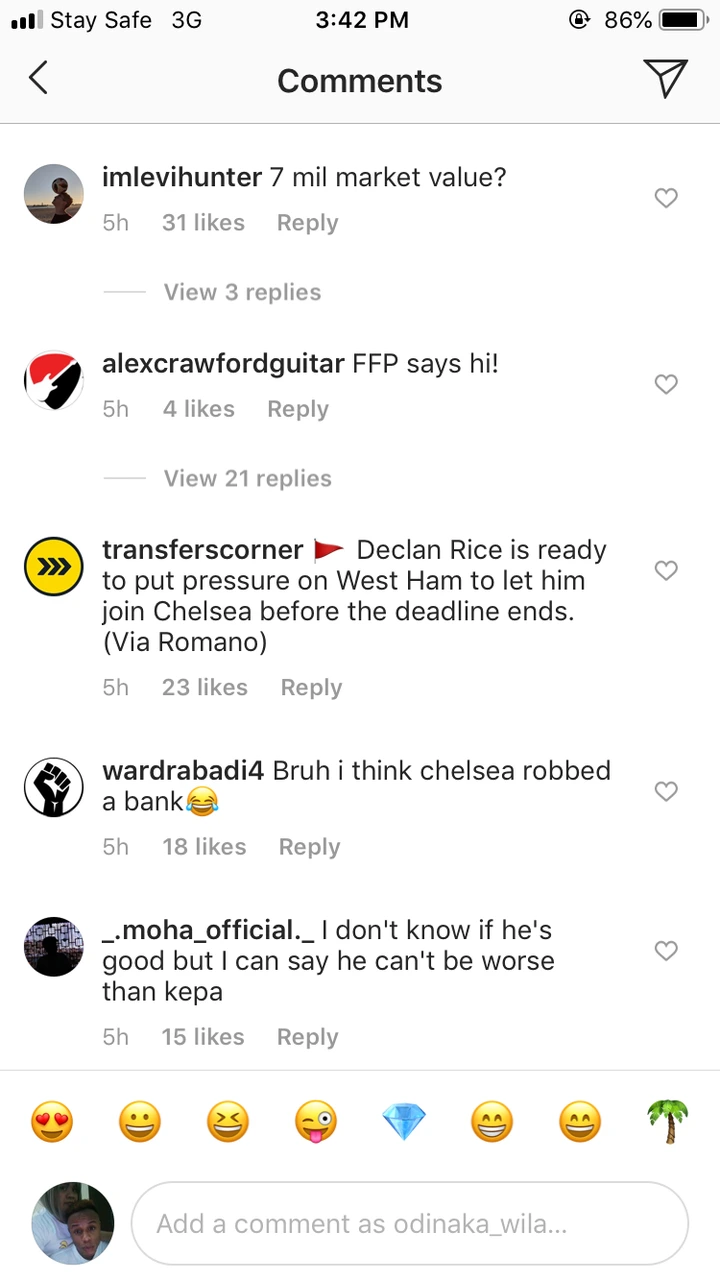Tap the back arrow in Comments header

tap(38, 78)
